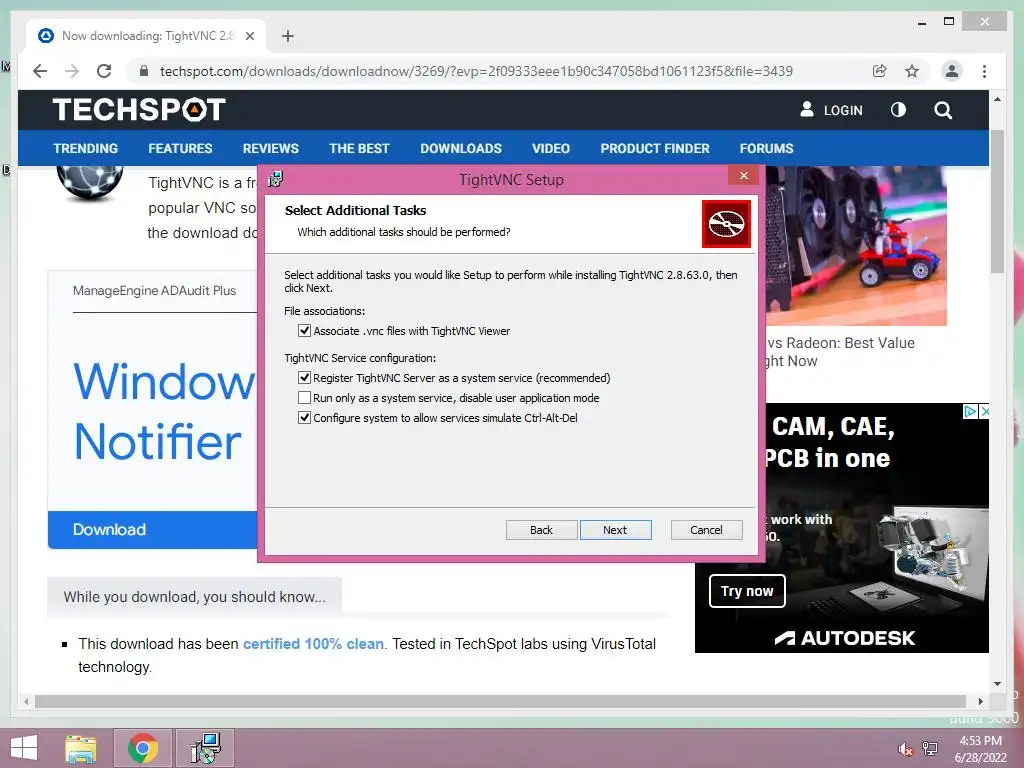Click 'ManageEngine ADAudit Plus' ad title
Viewport: 1024px width, 768px height.
point(154,291)
